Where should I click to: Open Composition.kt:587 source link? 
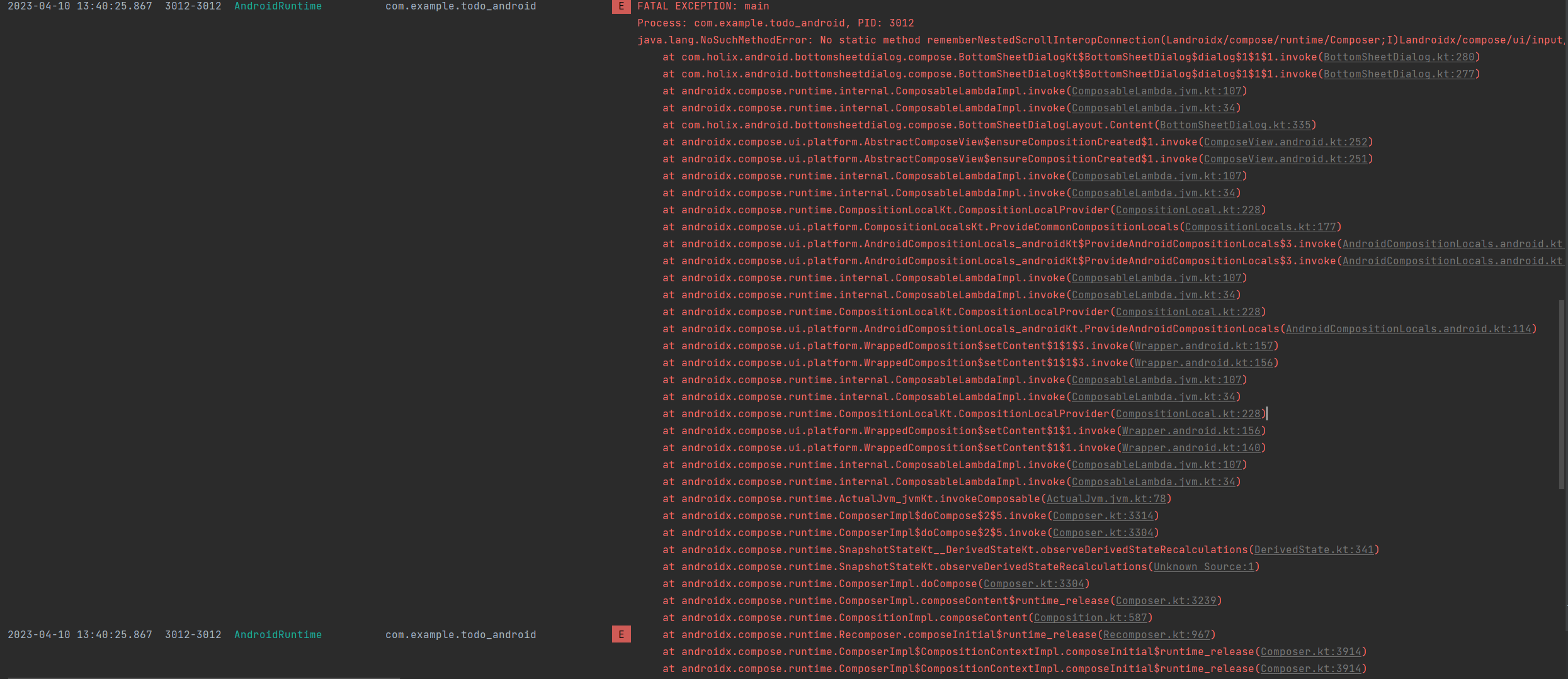click(x=1091, y=617)
